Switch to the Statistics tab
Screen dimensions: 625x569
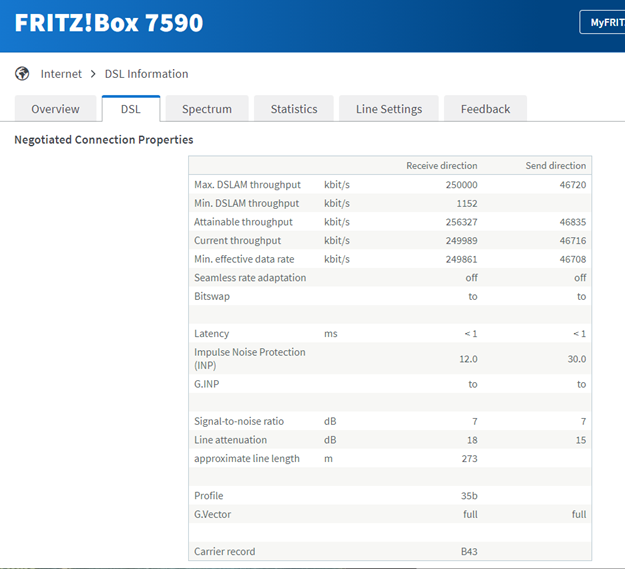(294, 109)
